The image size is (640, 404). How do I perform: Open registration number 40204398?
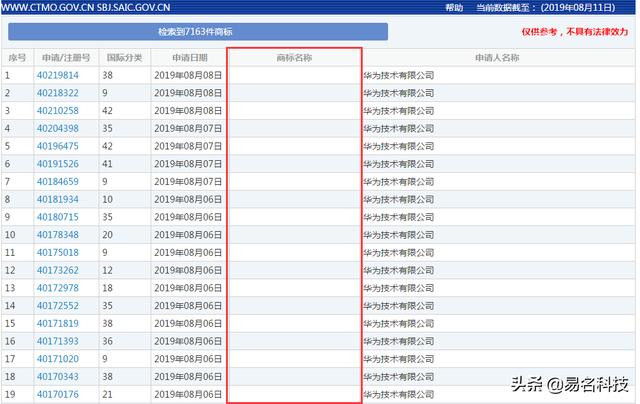[x=58, y=129]
